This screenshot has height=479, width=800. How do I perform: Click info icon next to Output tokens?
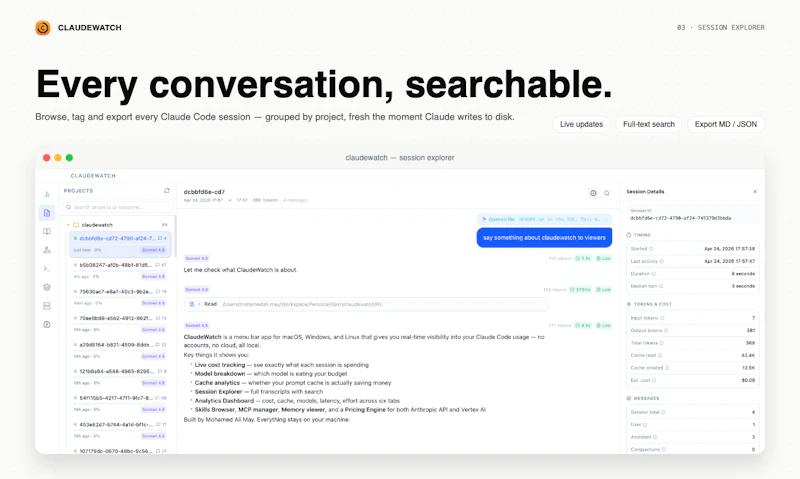coord(666,331)
